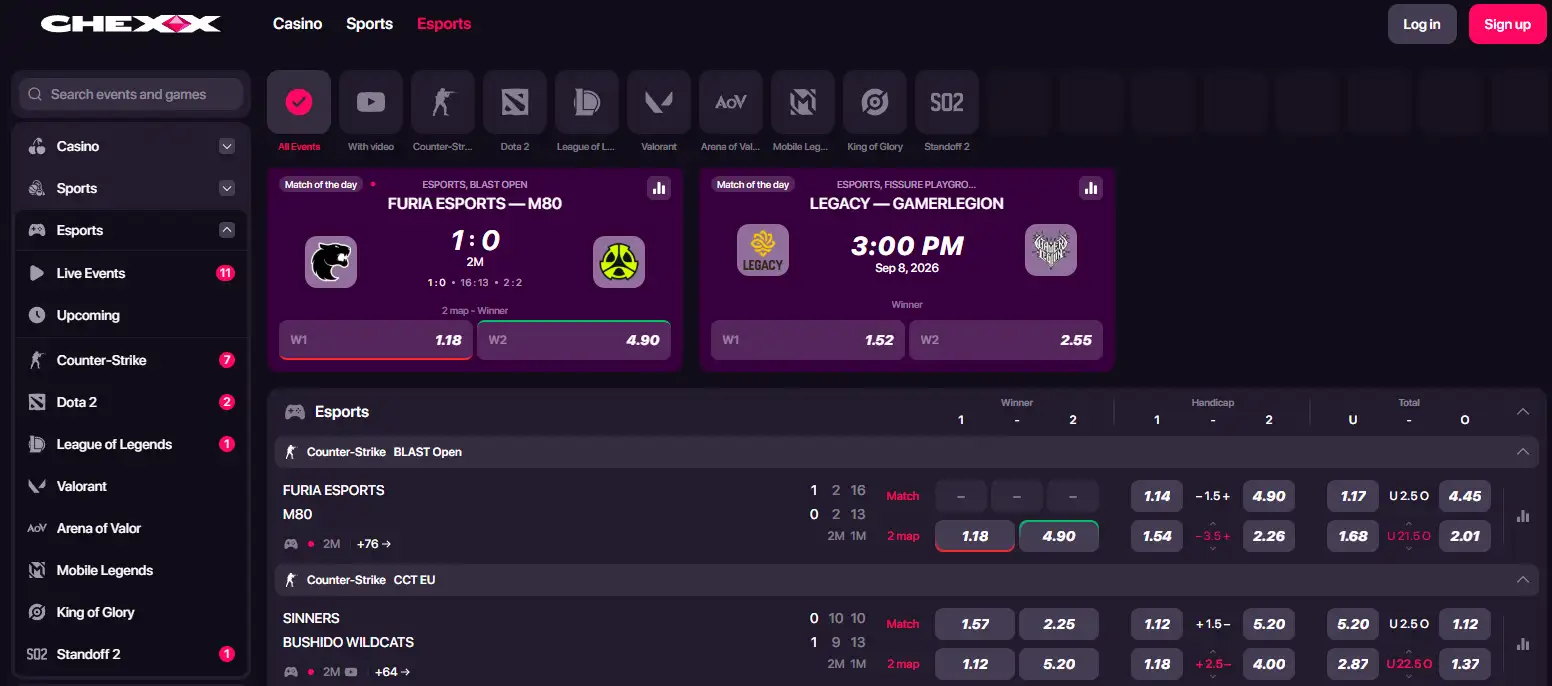The image size is (1552, 686).
Task: Select 1.14 handicap odds FURIA match
Action: (x=1157, y=496)
